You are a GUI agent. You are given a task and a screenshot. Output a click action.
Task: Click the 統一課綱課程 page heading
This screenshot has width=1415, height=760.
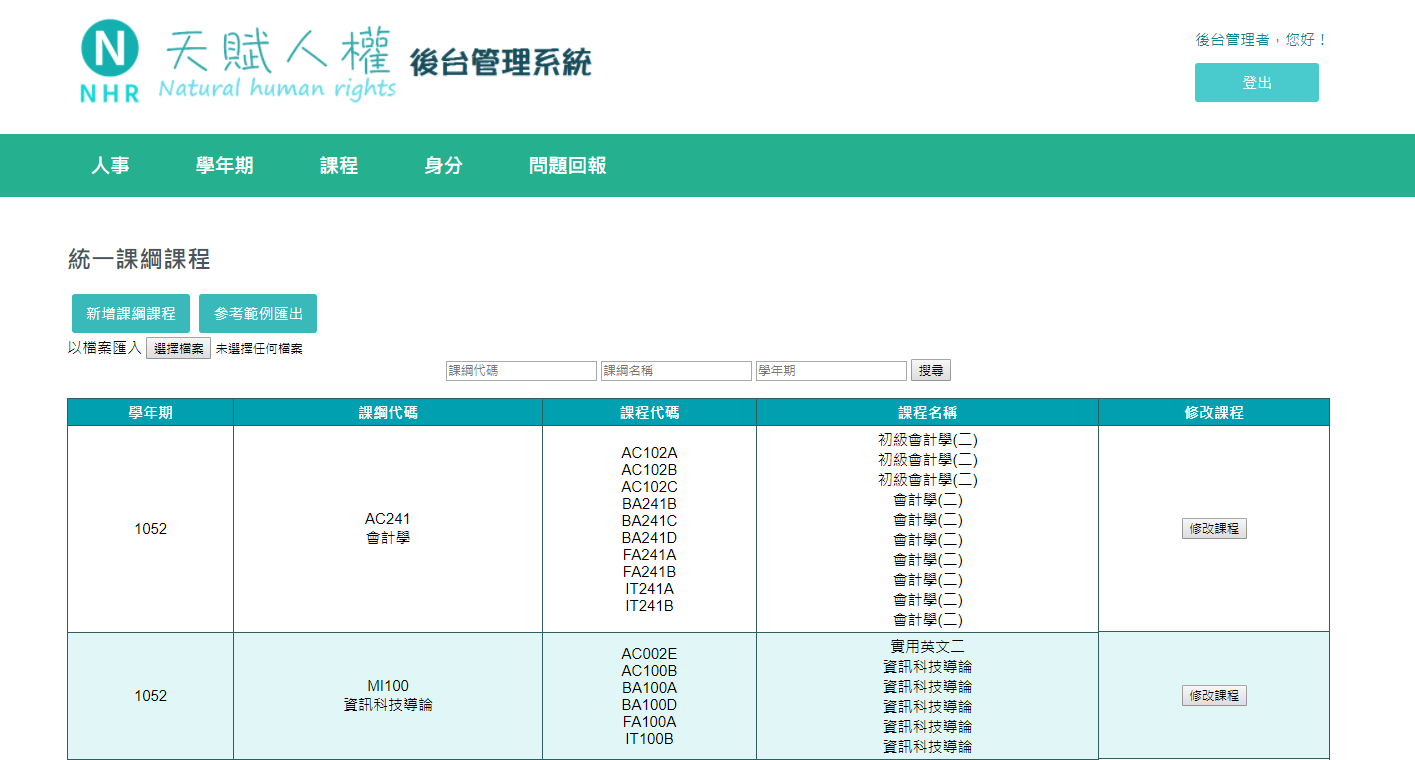click(139, 260)
